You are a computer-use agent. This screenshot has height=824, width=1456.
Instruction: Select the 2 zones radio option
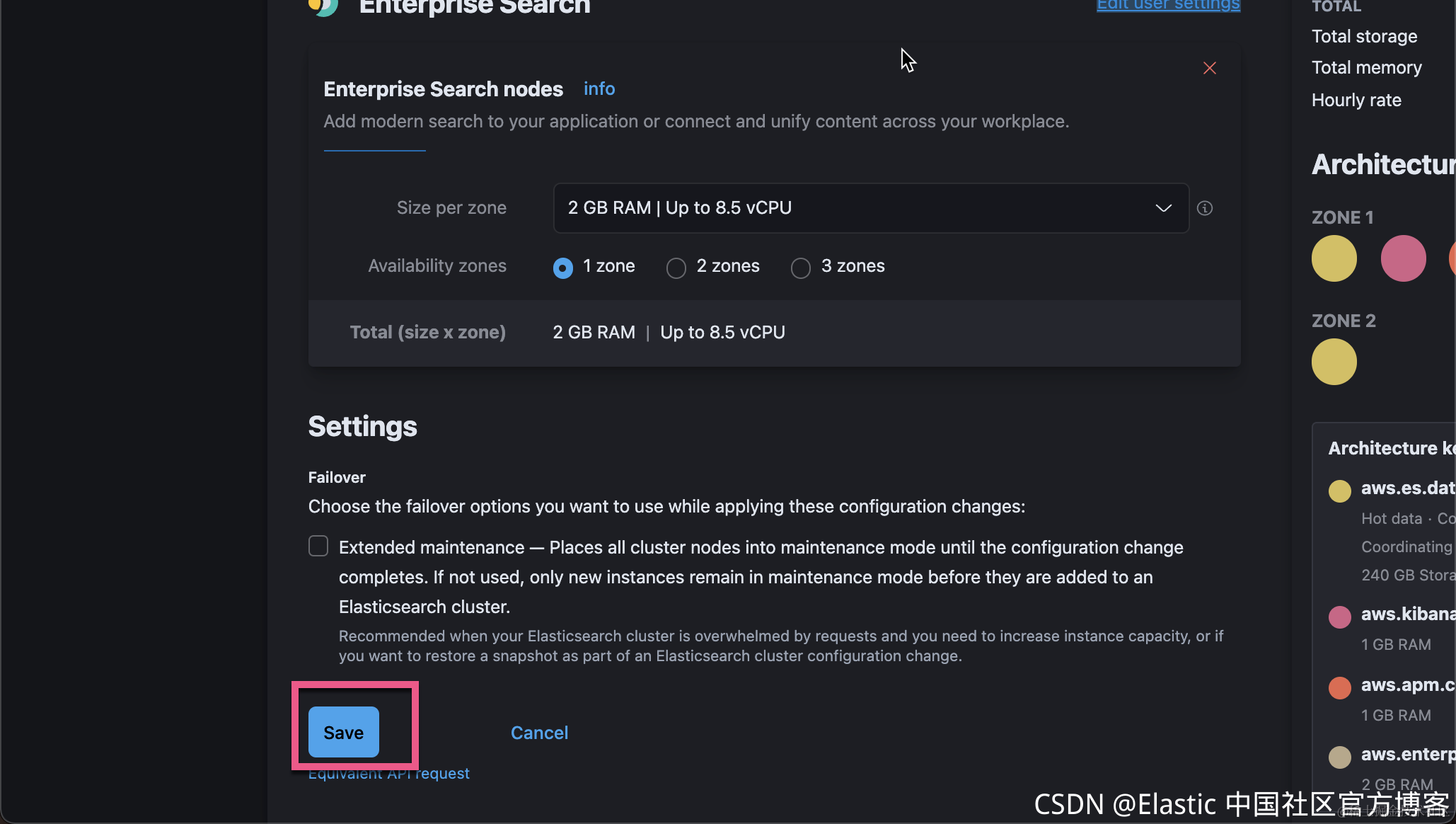pyautogui.click(x=676, y=268)
